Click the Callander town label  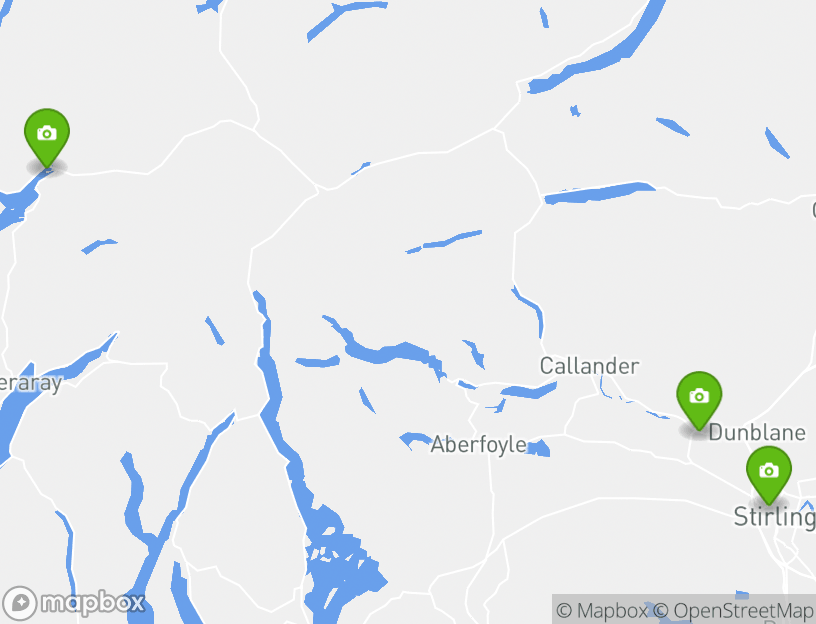[589, 366]
